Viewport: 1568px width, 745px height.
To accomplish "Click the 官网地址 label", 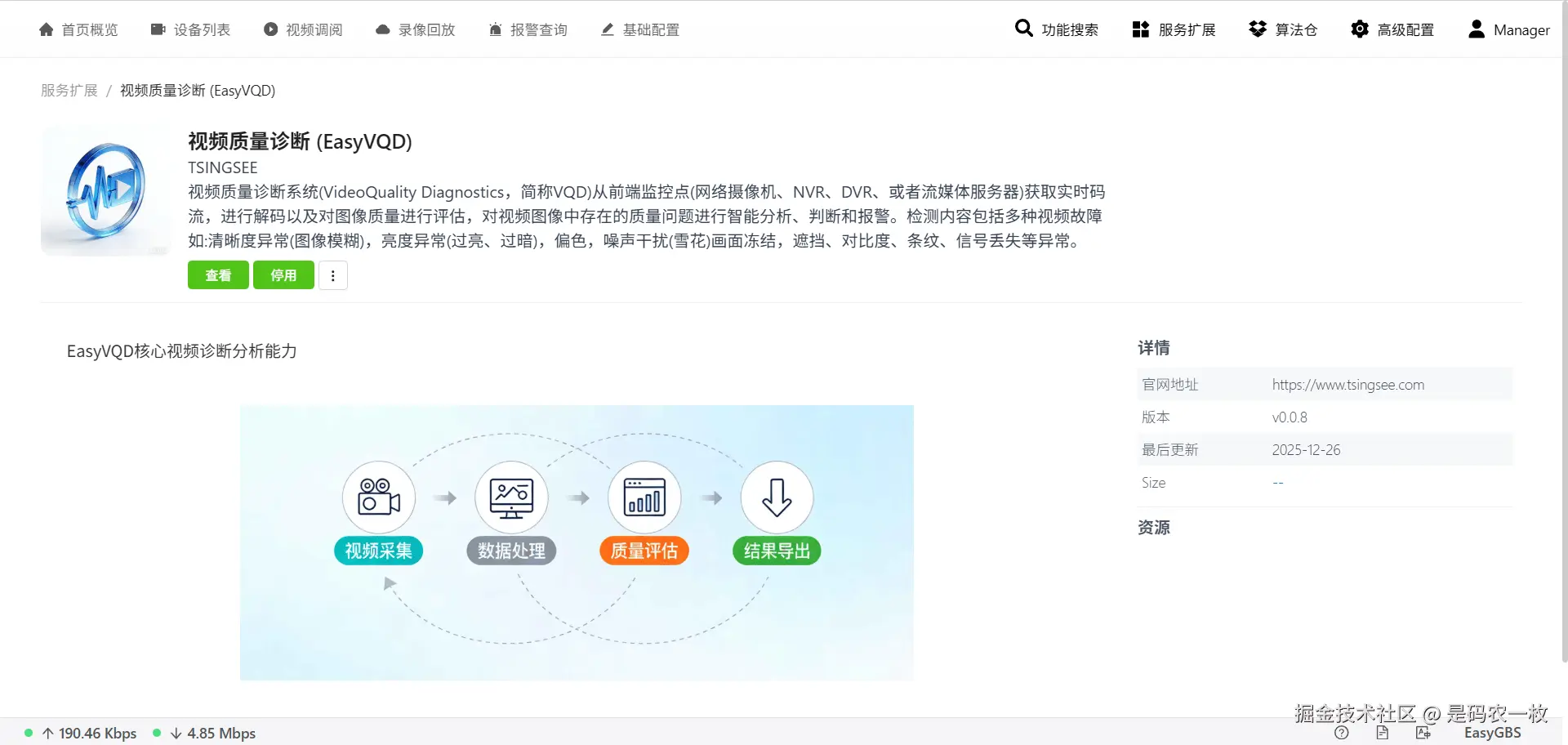I will [1169, 385].
